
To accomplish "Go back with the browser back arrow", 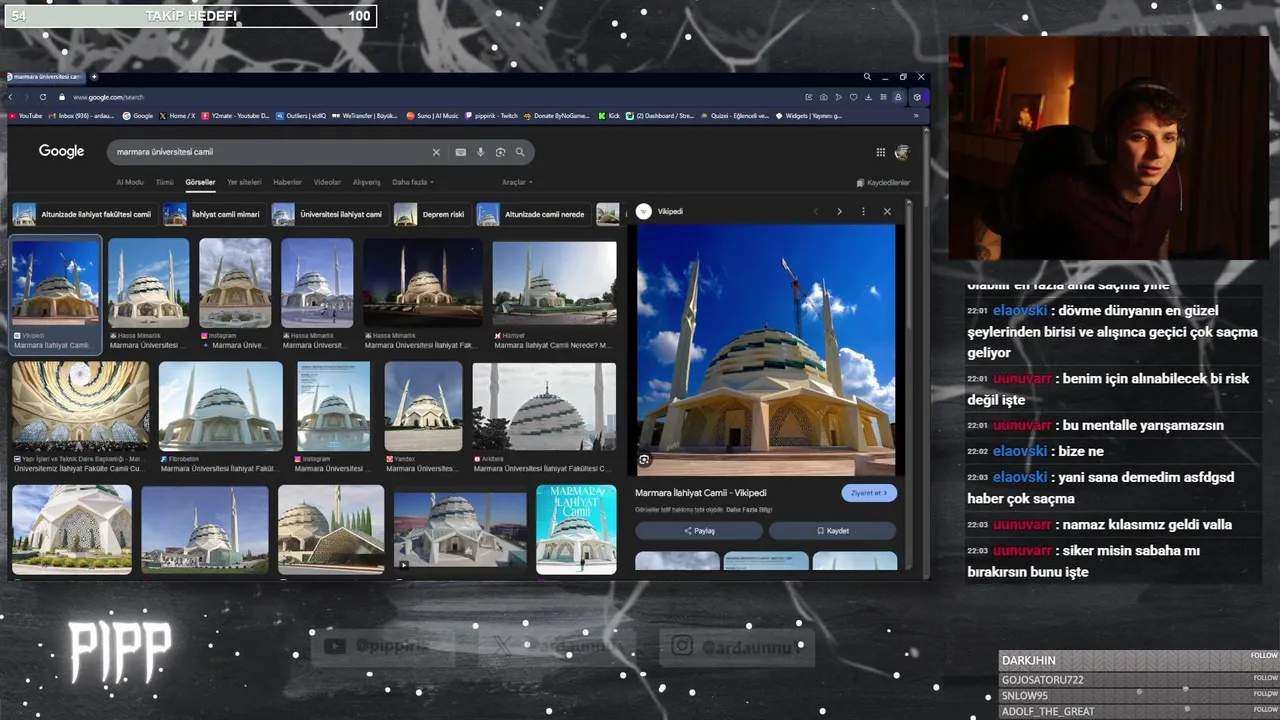I will click(11, 97).
